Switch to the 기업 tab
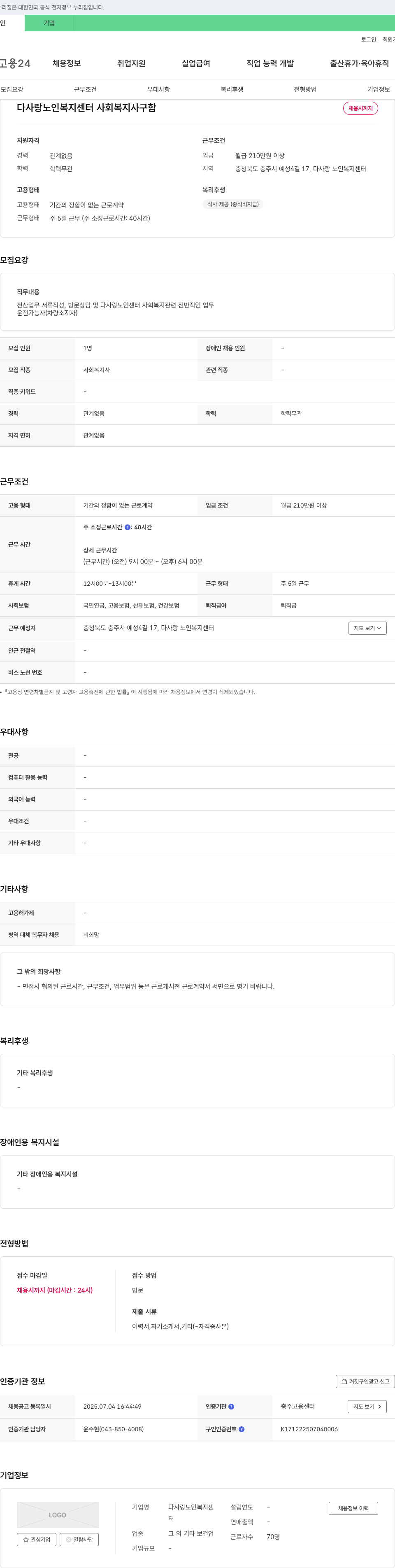Viewport: 395px width, 1568px height. tap(49, 23)
